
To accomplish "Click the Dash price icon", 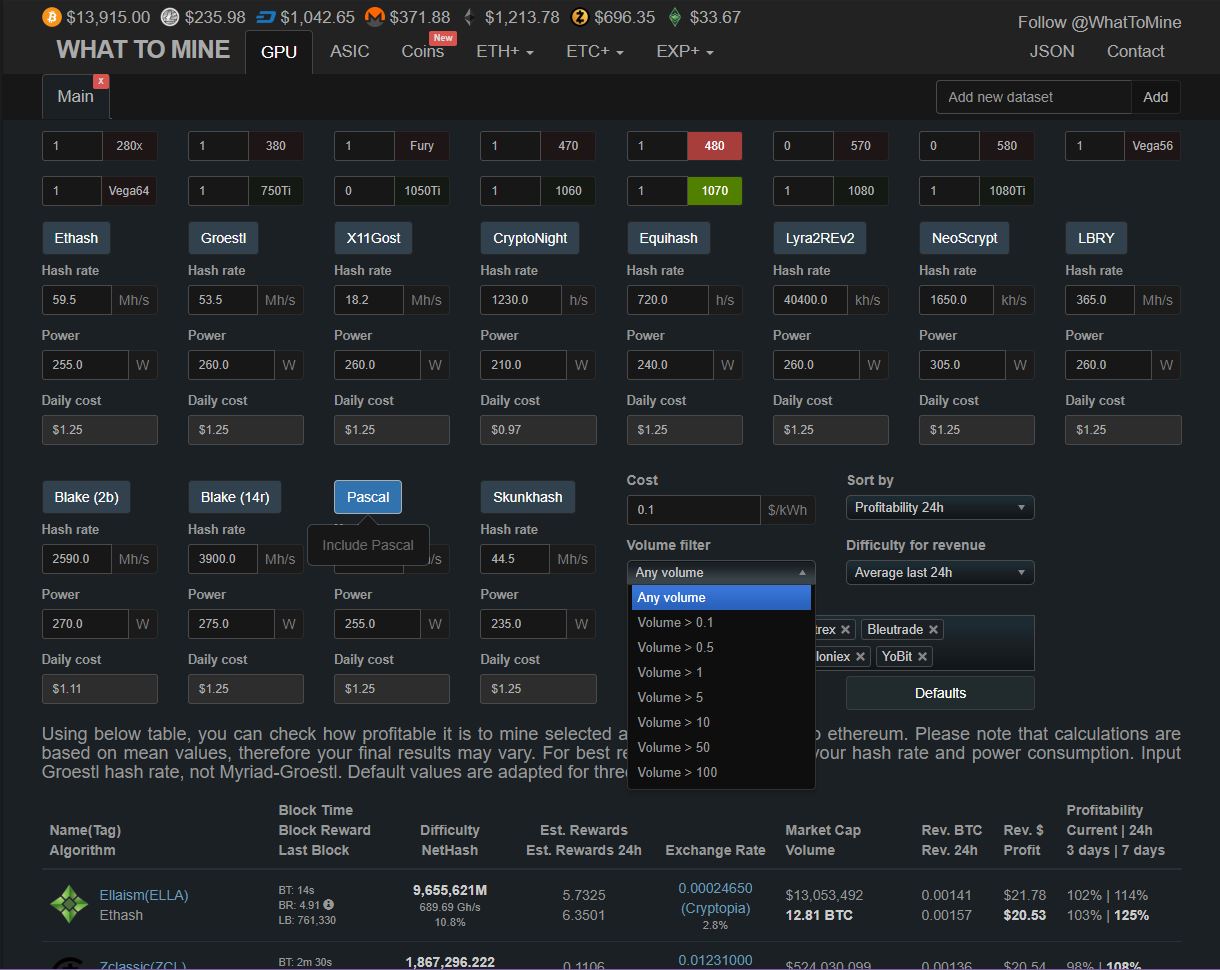I will click(266, 17).
